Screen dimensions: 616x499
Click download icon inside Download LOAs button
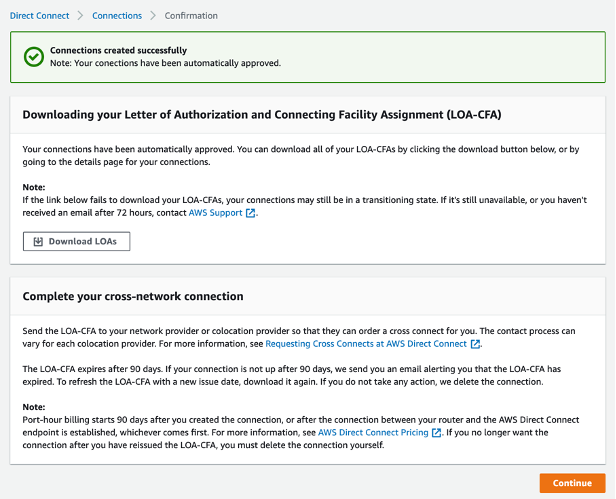(38, 242)
